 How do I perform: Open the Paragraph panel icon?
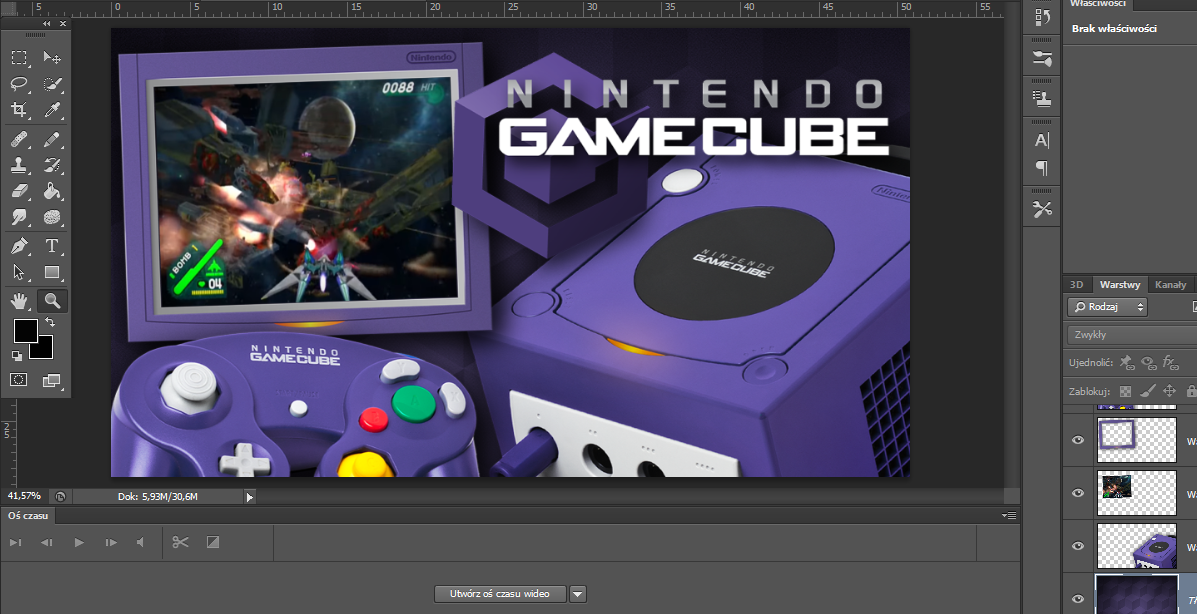pyautogui.click(x=1042, y=168)
